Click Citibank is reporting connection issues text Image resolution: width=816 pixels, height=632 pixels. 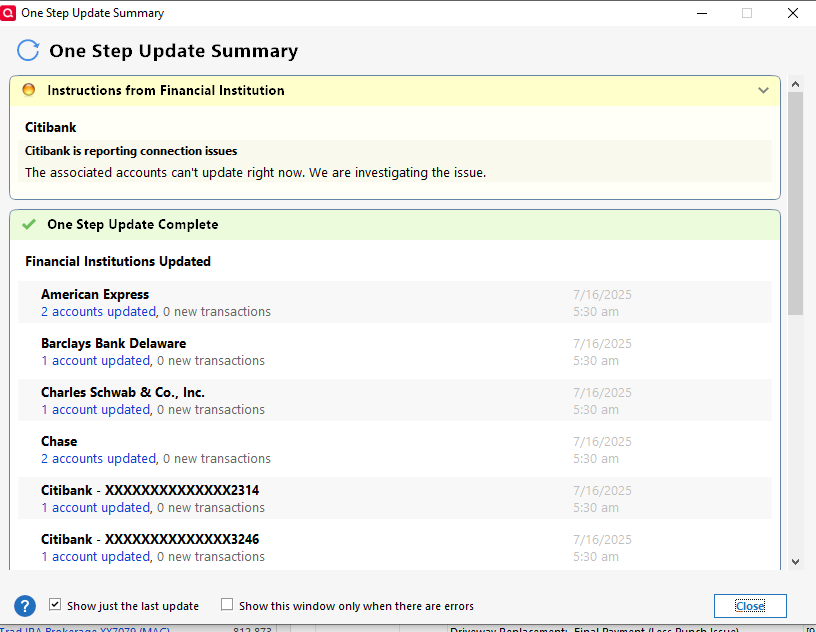tap(131, 150)
